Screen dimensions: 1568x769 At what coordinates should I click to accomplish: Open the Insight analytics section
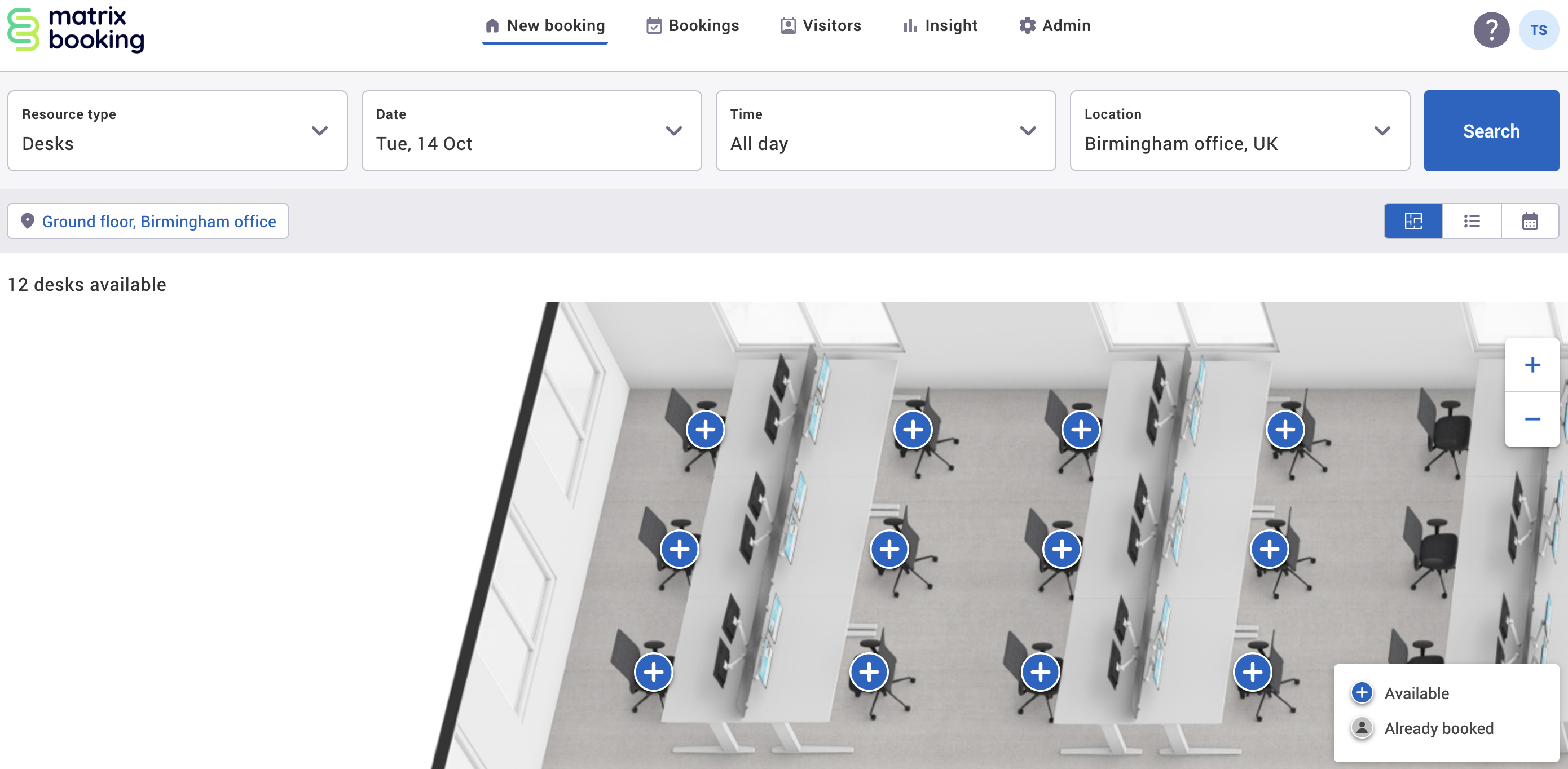tap(939, 25)
